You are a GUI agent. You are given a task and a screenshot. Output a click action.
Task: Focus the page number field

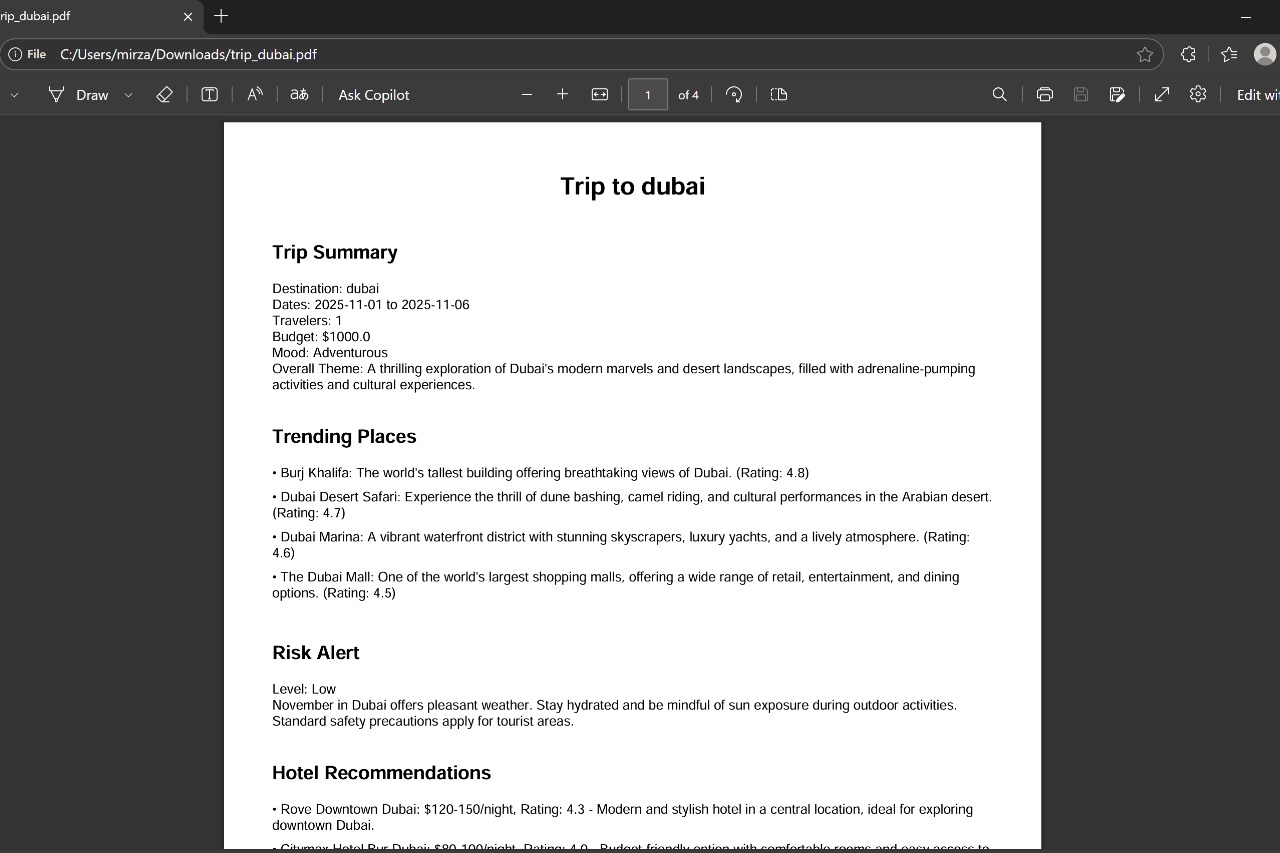pyautogui.click(x=648, y=95)
